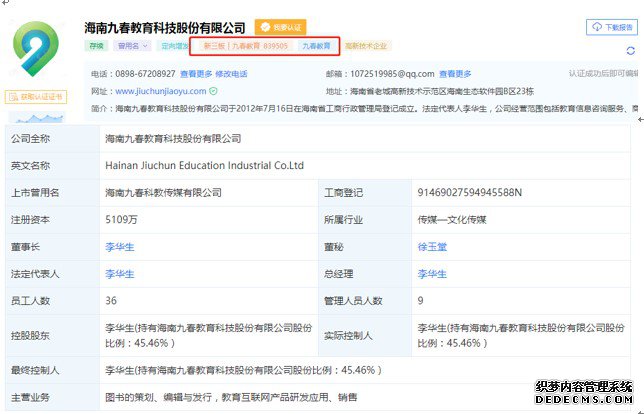Click the orange 我要认证 verification button
Viewport: 644px width, 414px height.
pyautogui.click(x=281, y=27)
